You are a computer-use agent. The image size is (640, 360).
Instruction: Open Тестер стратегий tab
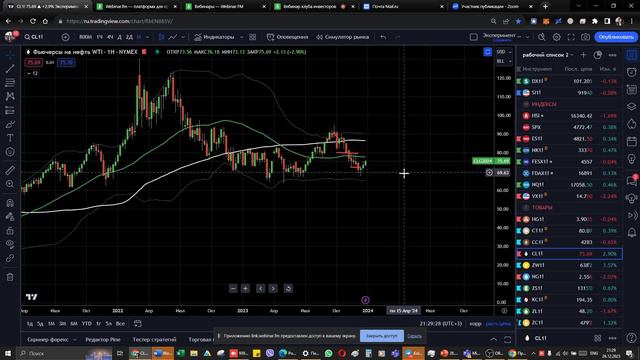154,340
